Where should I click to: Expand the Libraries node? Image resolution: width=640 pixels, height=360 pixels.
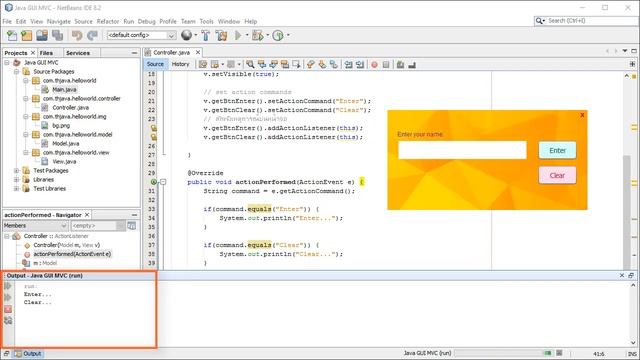tap(16, 180)
